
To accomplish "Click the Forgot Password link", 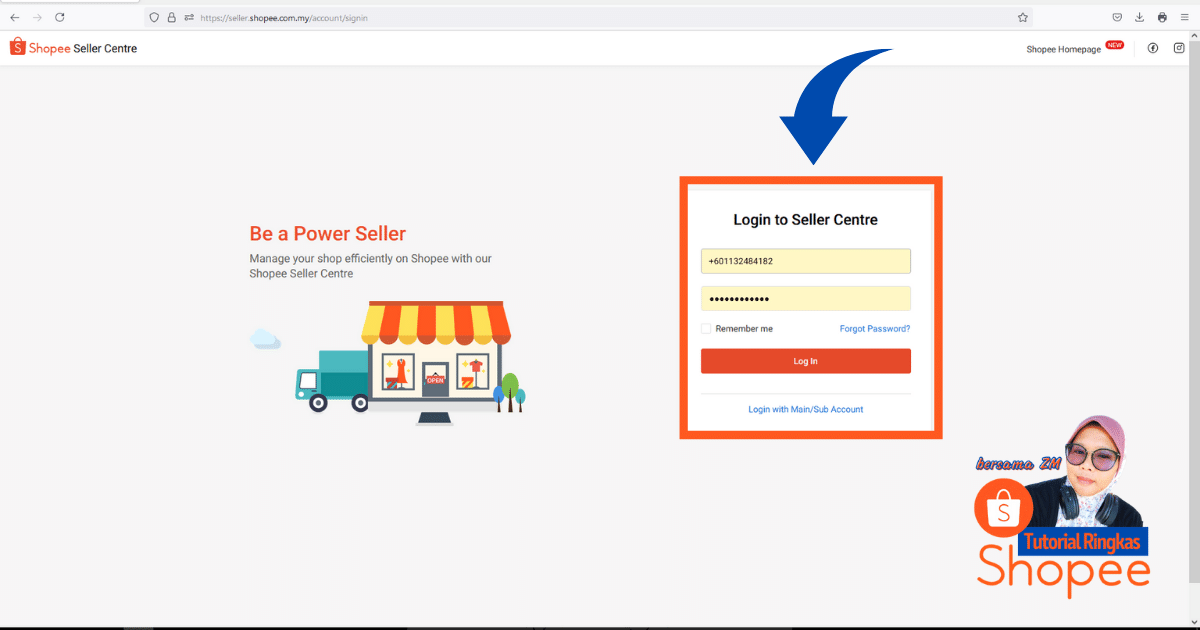I will point(875,328).
